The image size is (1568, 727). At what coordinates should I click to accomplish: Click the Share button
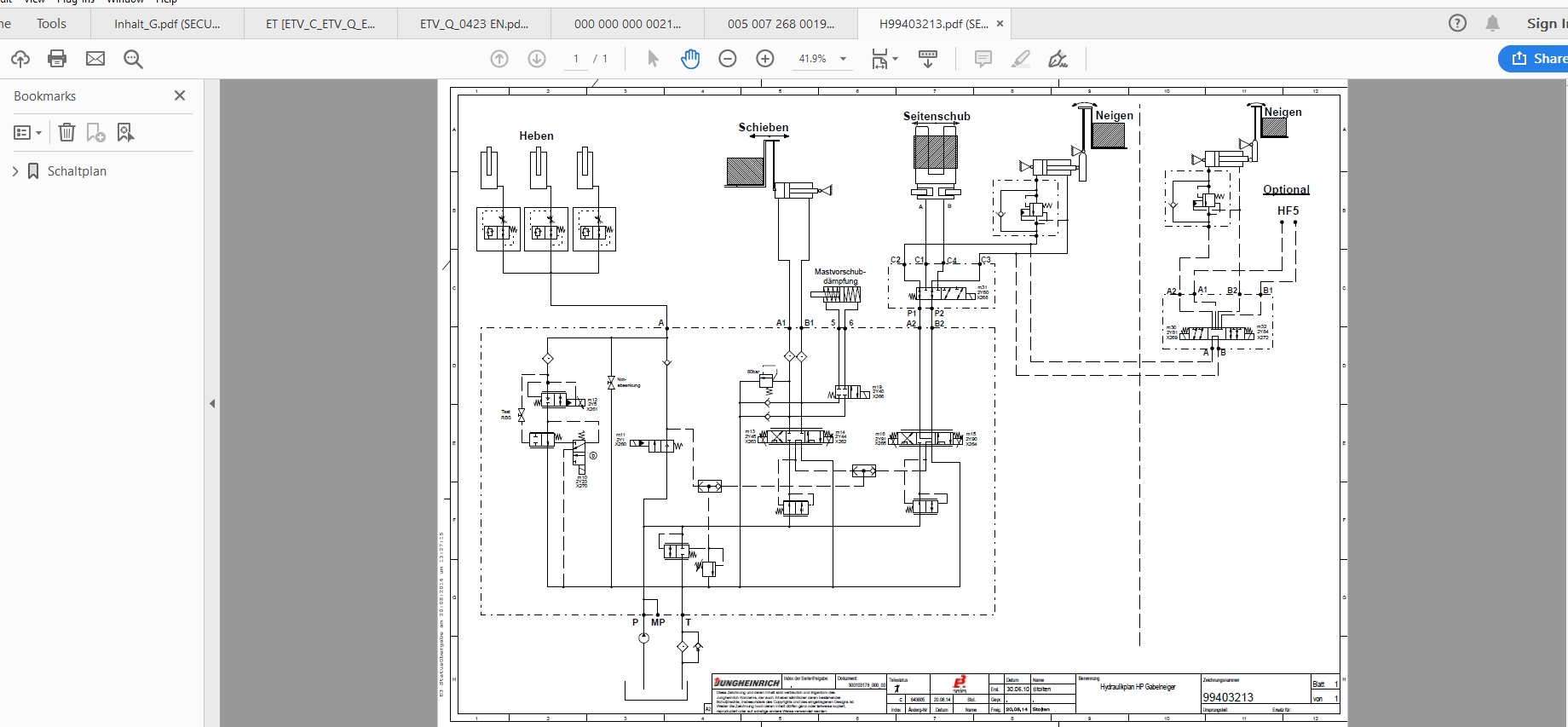1534,59
